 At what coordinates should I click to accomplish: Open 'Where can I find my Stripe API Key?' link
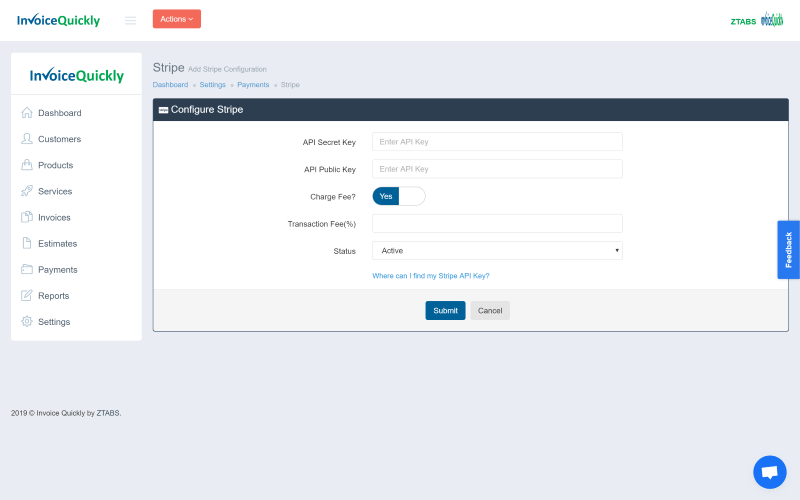(x=431, y=276)
